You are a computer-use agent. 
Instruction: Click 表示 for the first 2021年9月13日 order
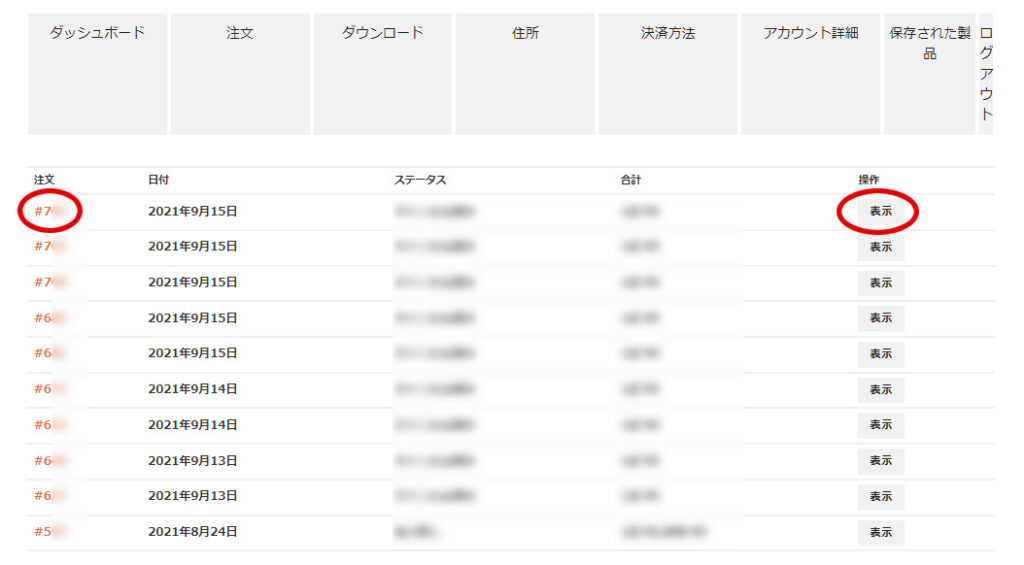click(x=880, y=461)
